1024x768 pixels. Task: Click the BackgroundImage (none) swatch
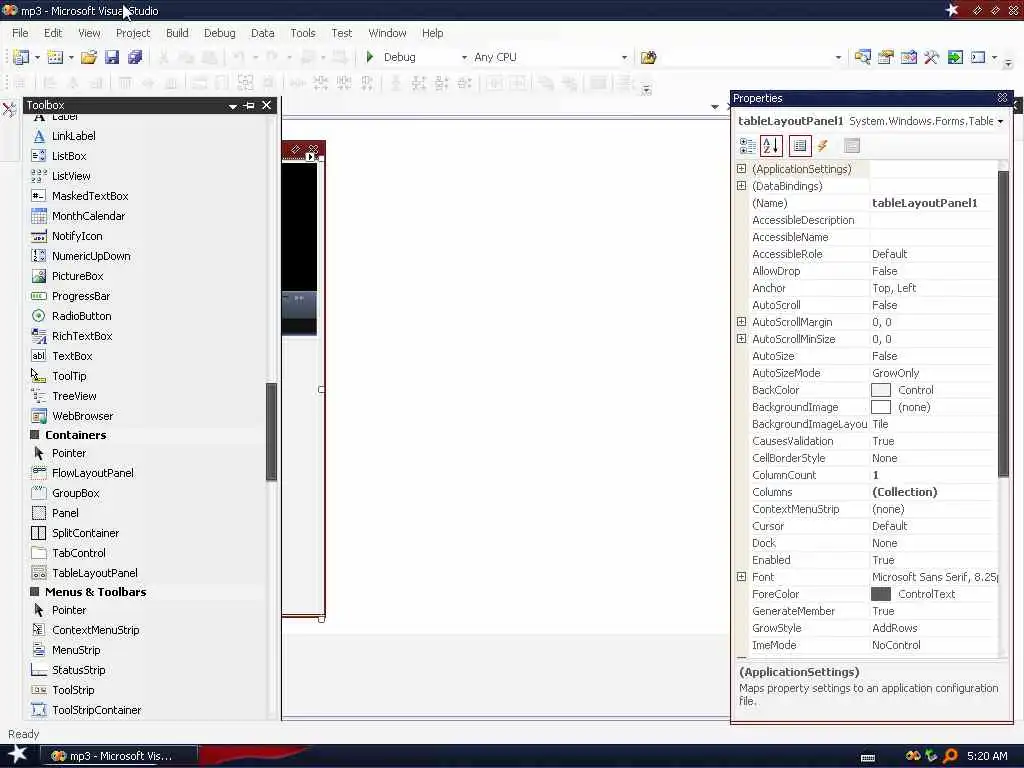[881, 407]
